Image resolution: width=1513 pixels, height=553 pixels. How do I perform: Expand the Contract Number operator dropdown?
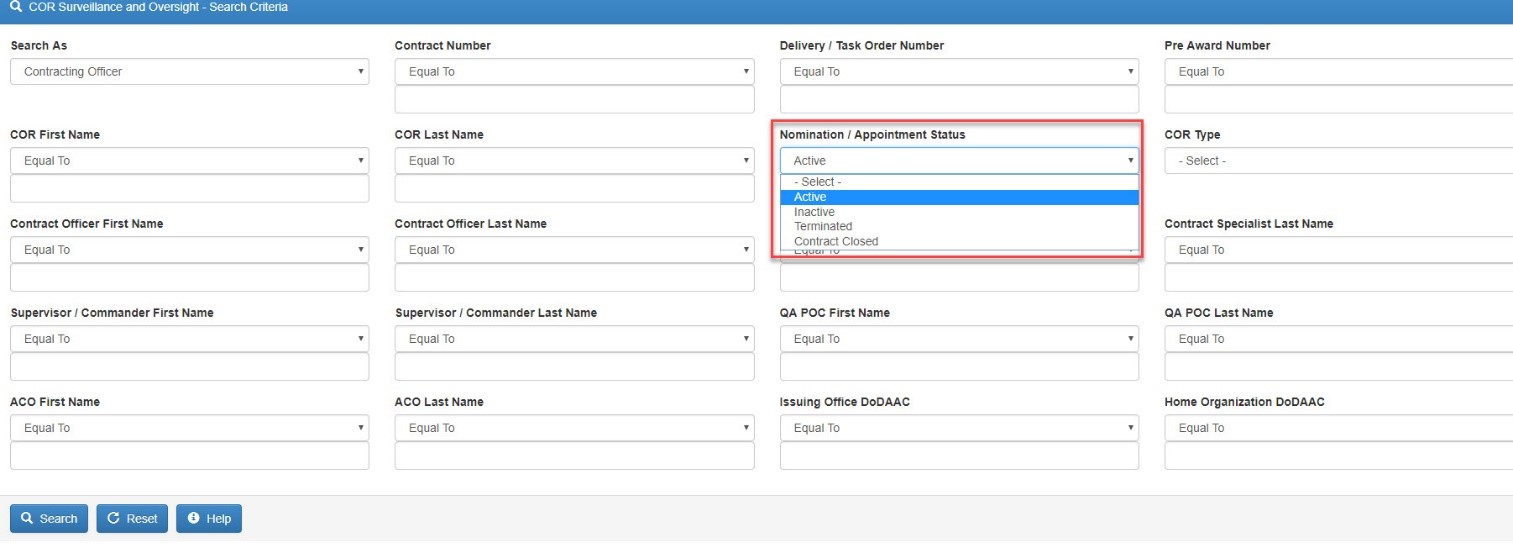[x=574, y=72]
